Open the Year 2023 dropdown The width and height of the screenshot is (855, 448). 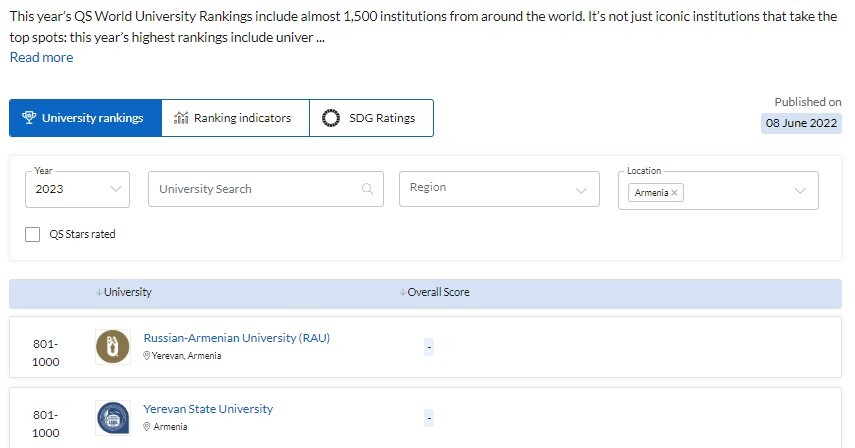point(77,189)
